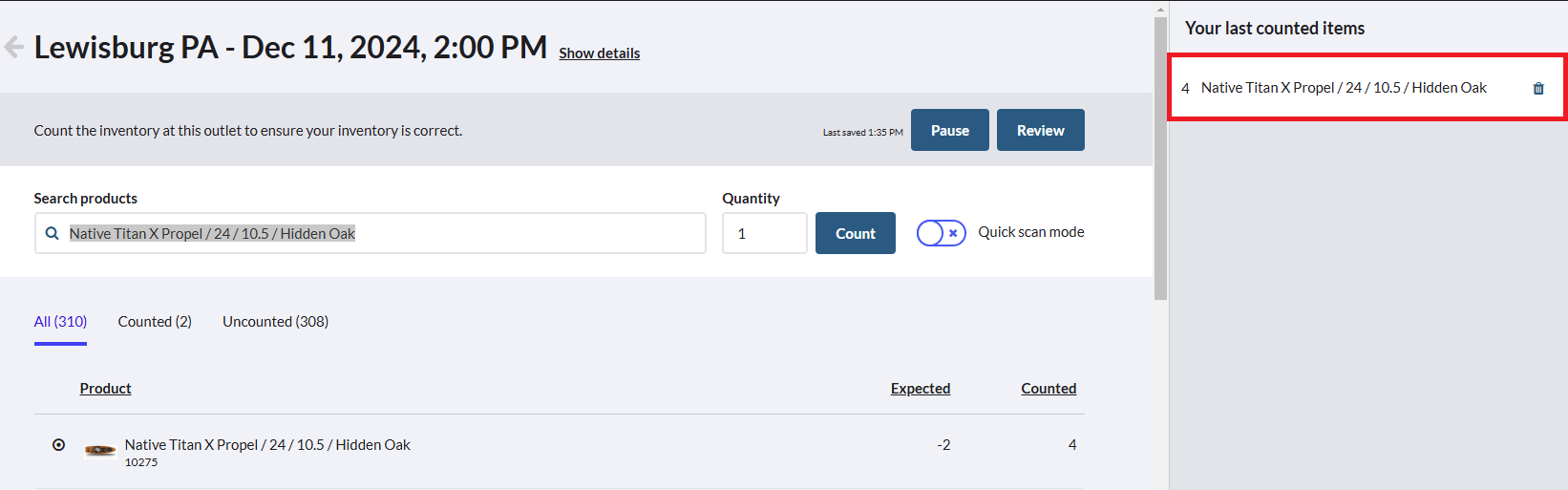1568x490 pixels.
Task: Click the product name in the table row
Action: 267,445
